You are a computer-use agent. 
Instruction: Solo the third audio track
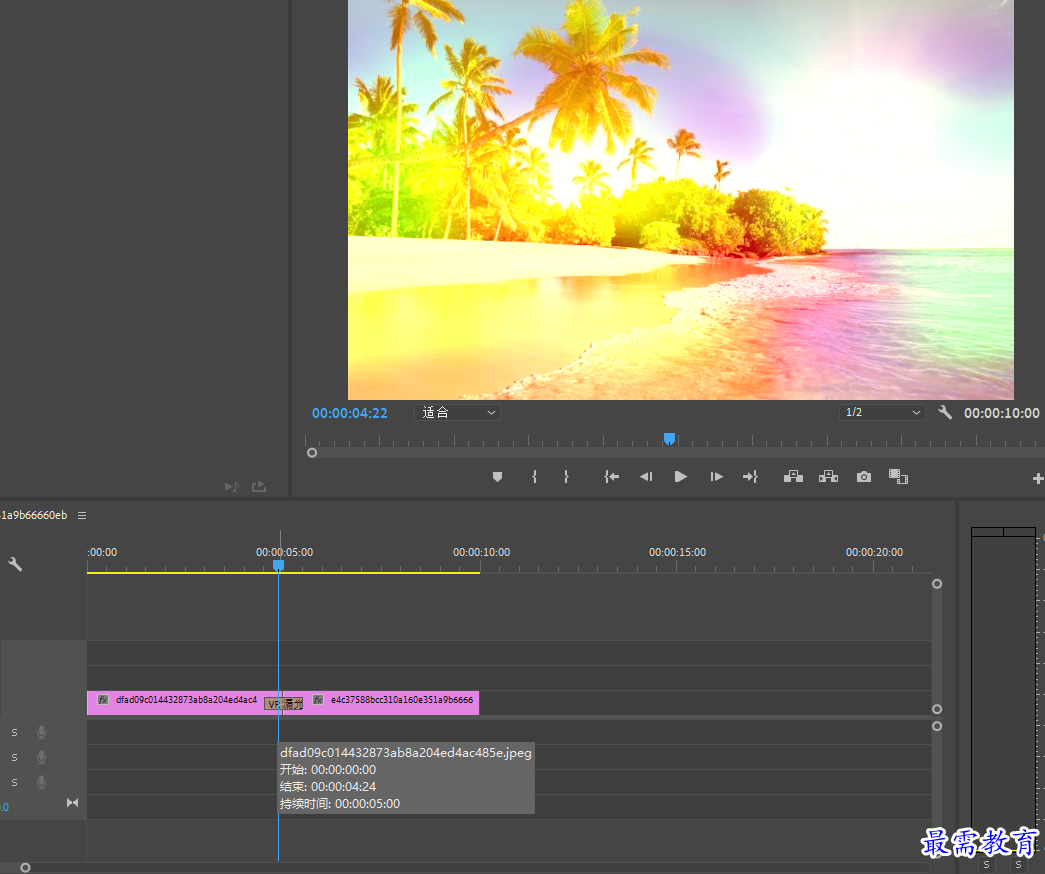coord(15,782)
